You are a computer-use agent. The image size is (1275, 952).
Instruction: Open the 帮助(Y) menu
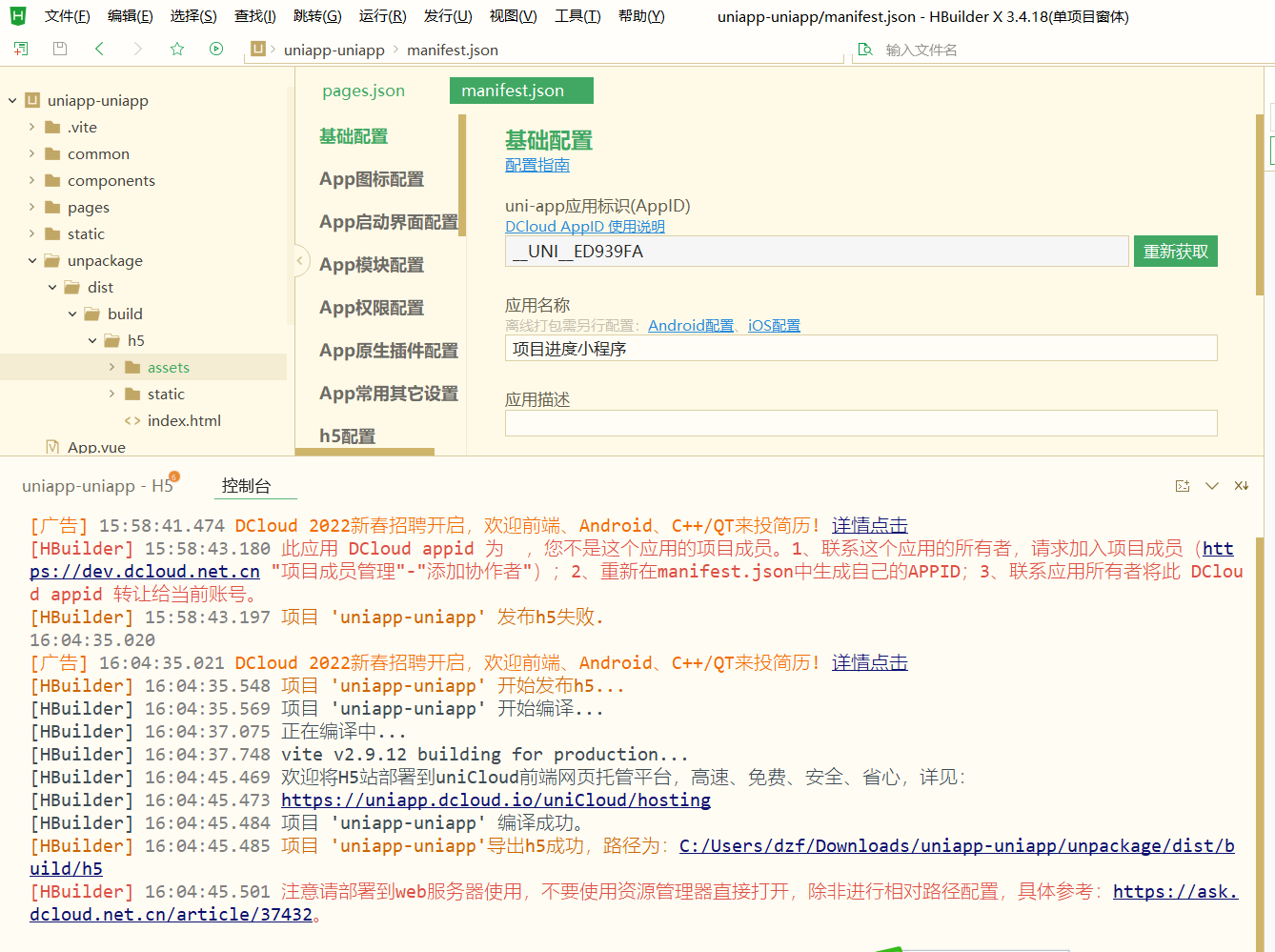tap(641, 16)
